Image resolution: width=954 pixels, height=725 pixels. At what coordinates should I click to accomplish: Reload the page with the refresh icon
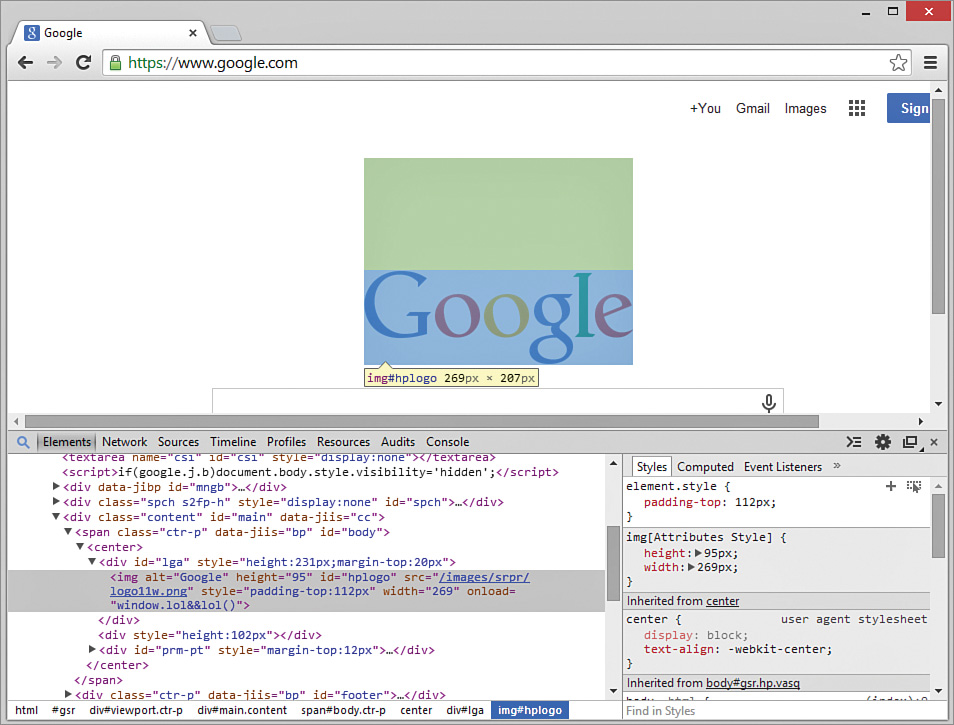coord(83,62)
